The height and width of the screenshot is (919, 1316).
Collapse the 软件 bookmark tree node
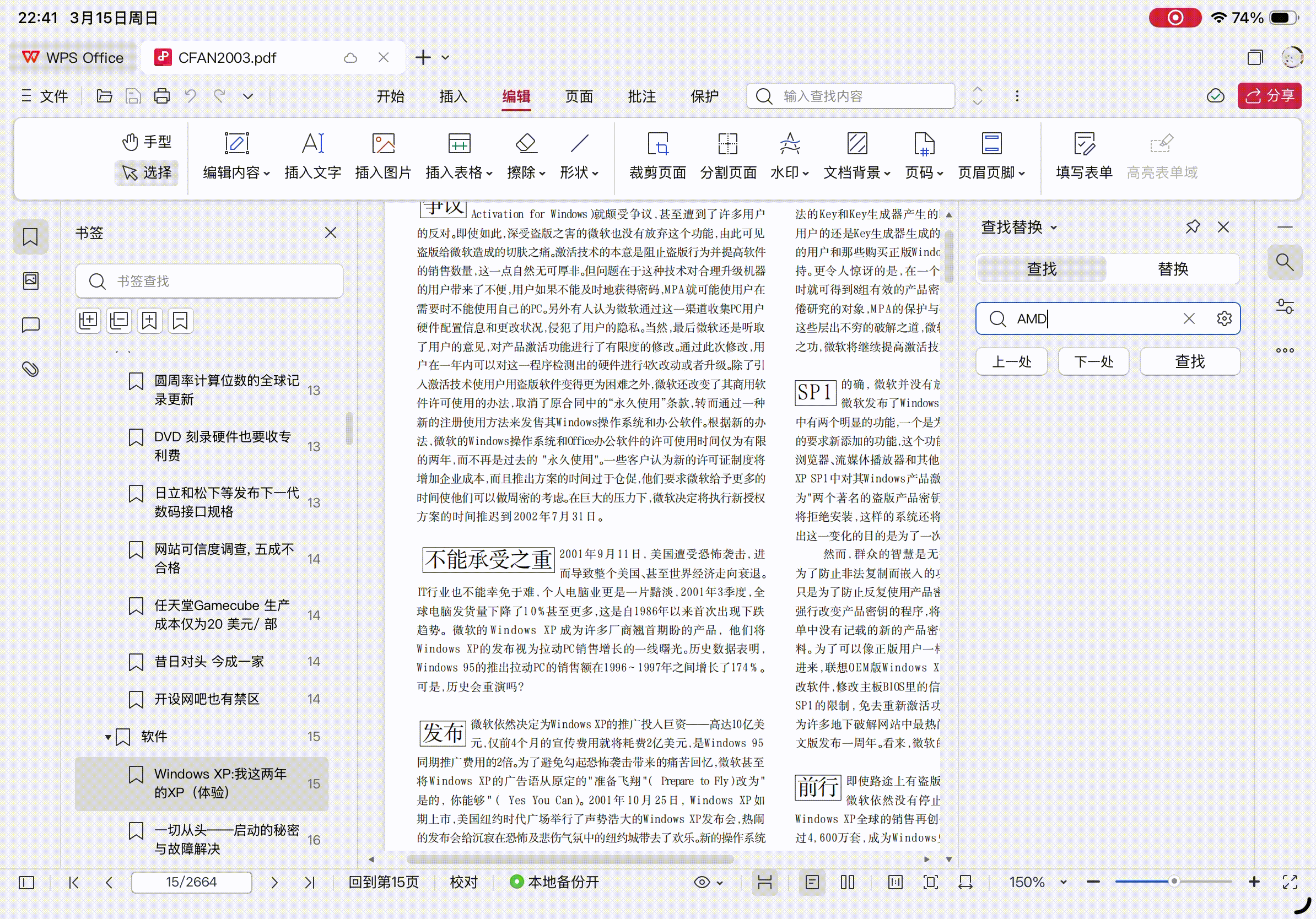click(108, 737)
